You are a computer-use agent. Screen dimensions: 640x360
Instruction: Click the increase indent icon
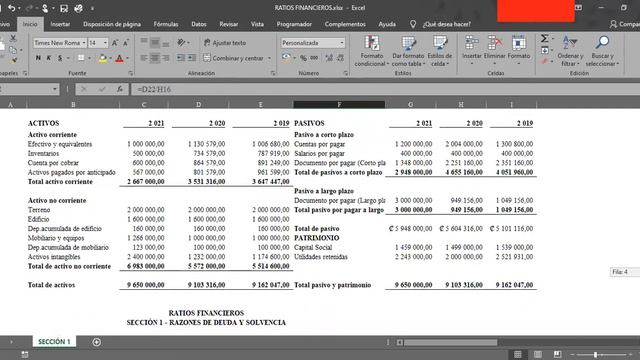[x=191, y=58]
